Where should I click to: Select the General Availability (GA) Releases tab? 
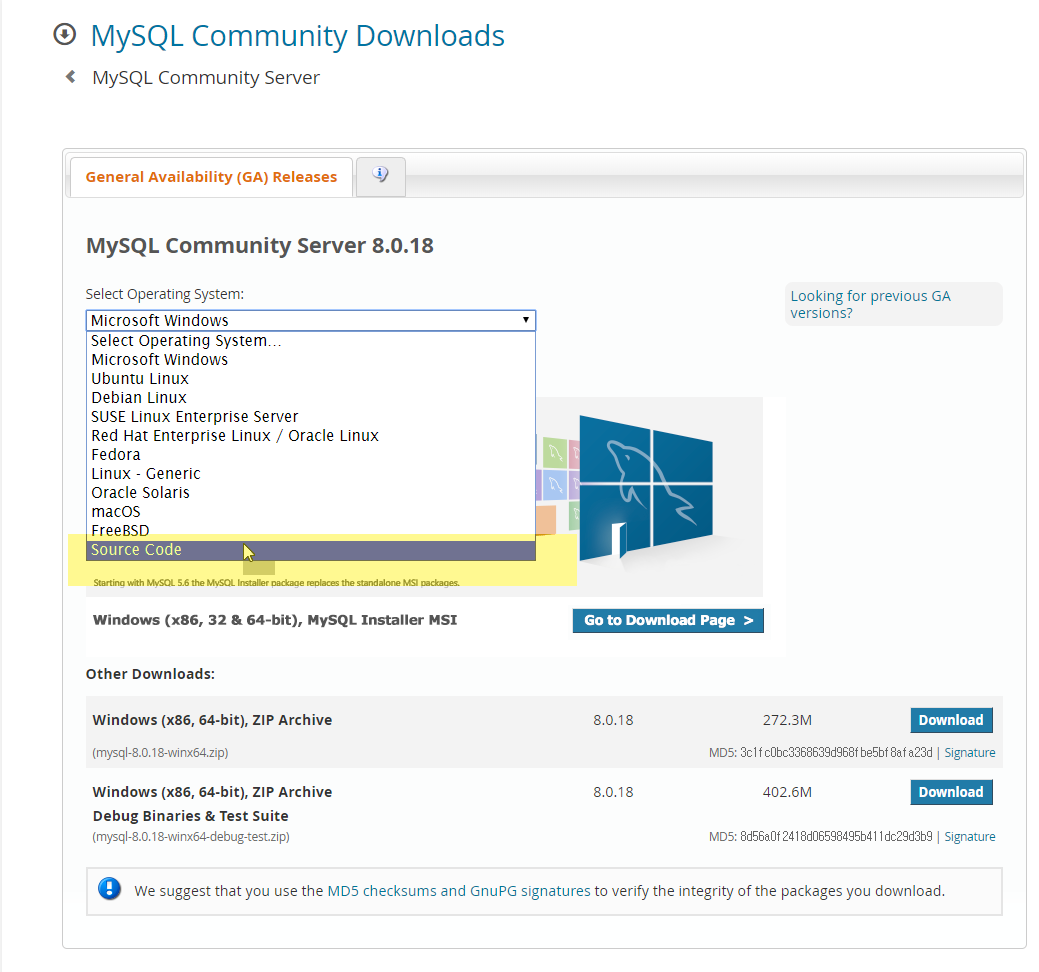coord(211,177)
